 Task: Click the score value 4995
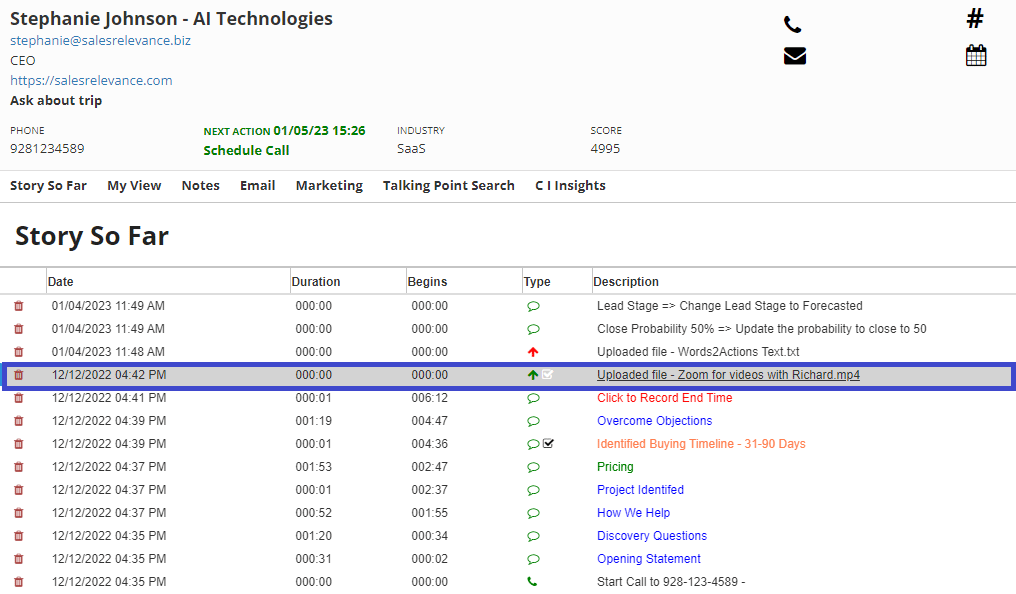605,148
